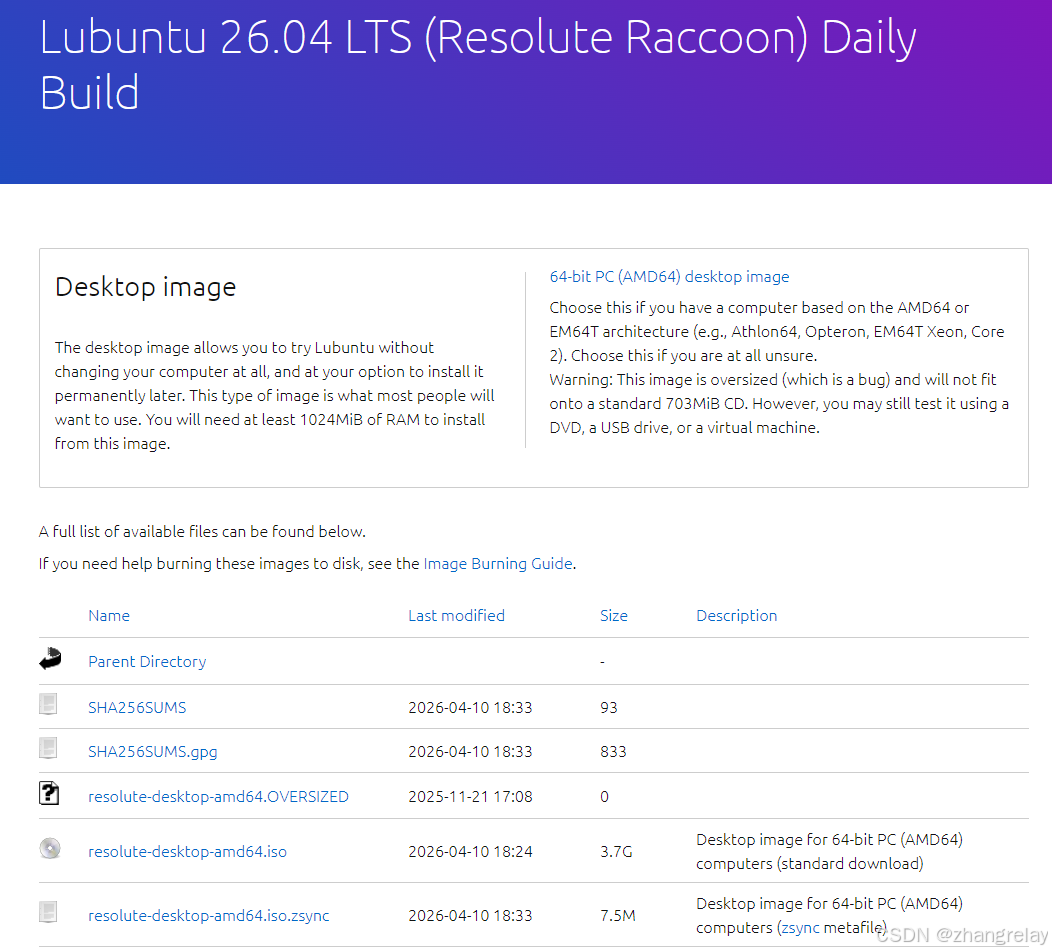Click the 7.5M size value
Viewport: 1052px width, 952px height.
pos(617,916)
